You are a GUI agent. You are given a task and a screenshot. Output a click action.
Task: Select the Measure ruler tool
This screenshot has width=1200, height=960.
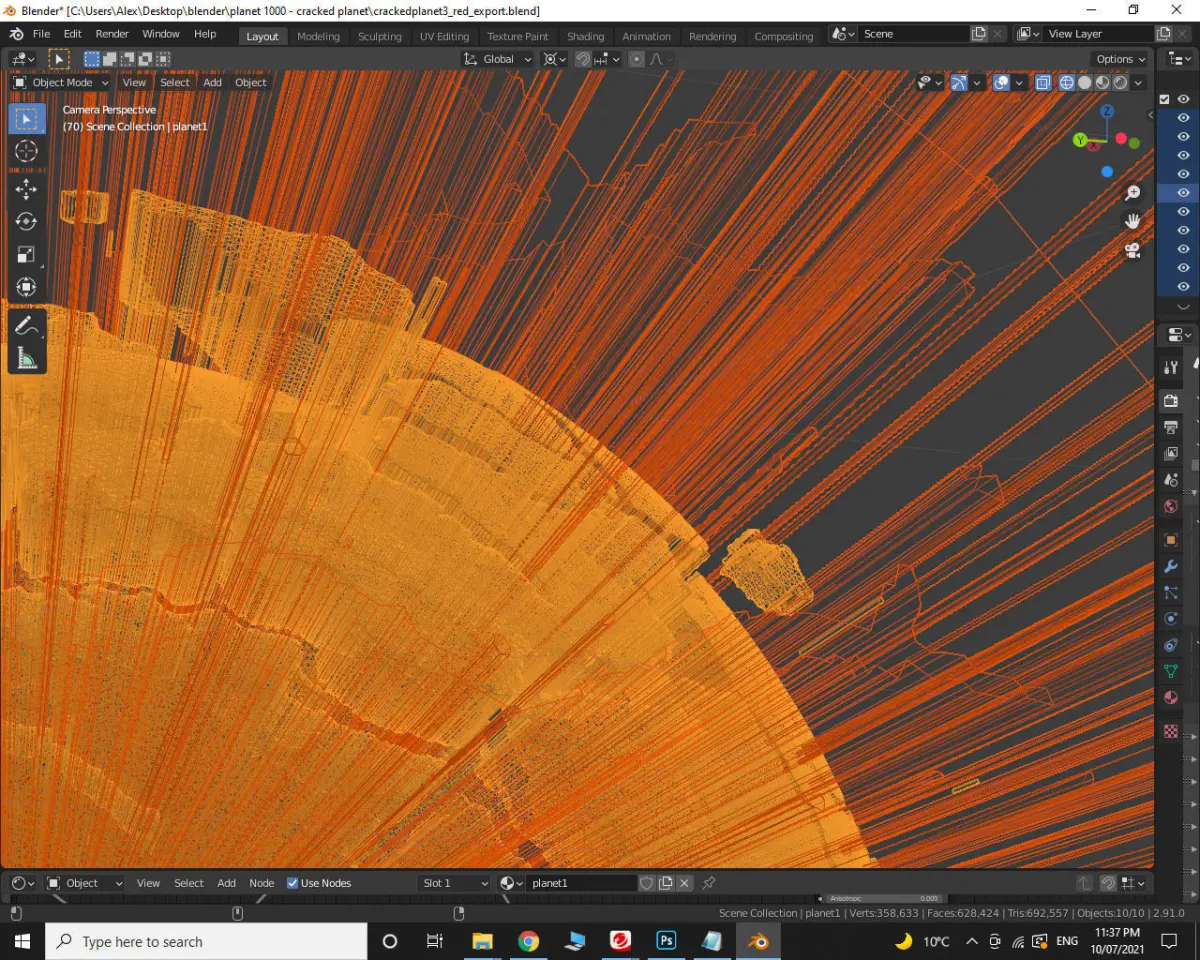[27, 358]
